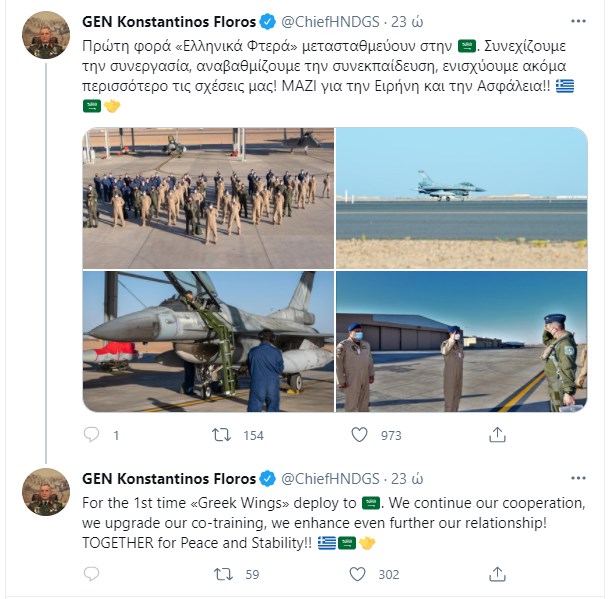
Task: Open photo of jet with boarding ladder
Action: click(207, 342)
